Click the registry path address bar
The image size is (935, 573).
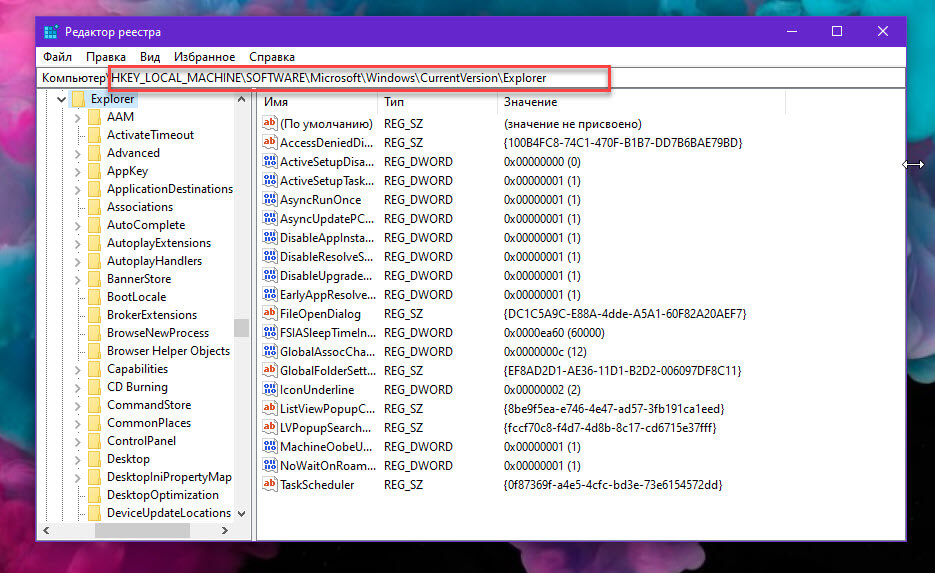(472, 78)
